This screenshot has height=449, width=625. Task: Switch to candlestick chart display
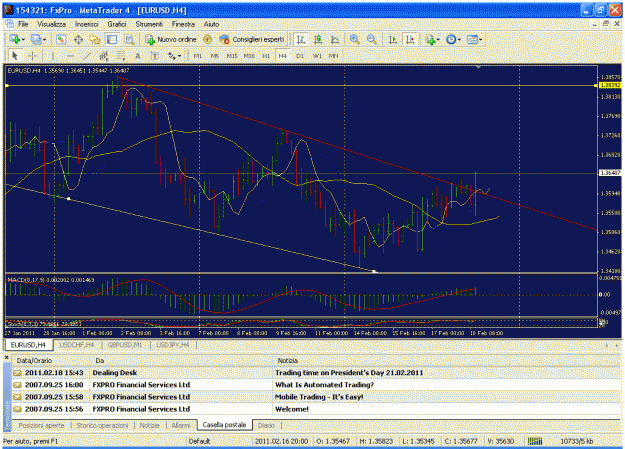318,39
